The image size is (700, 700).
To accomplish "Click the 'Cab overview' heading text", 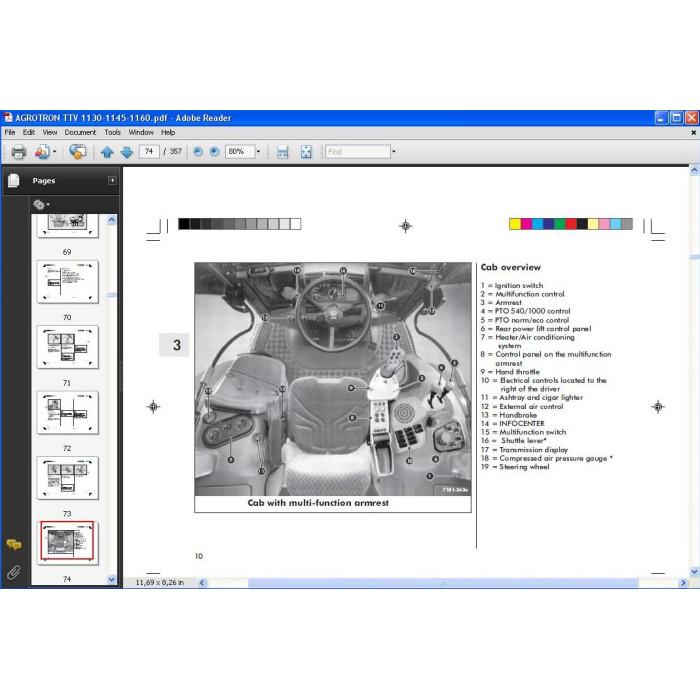I will tap(510, 267).
